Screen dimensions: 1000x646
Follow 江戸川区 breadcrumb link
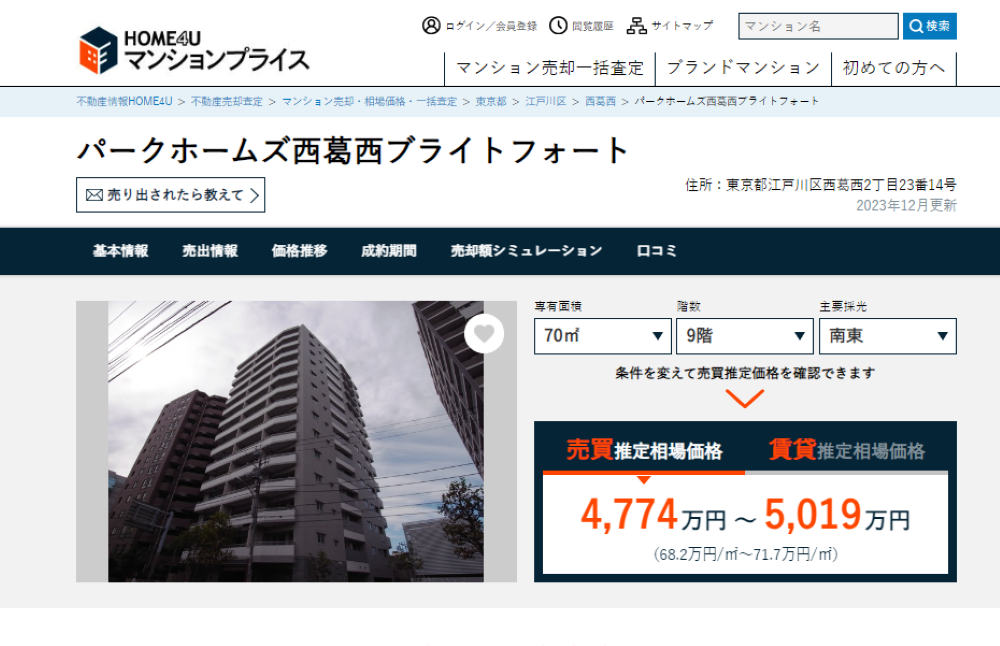[x=546, y=101]
